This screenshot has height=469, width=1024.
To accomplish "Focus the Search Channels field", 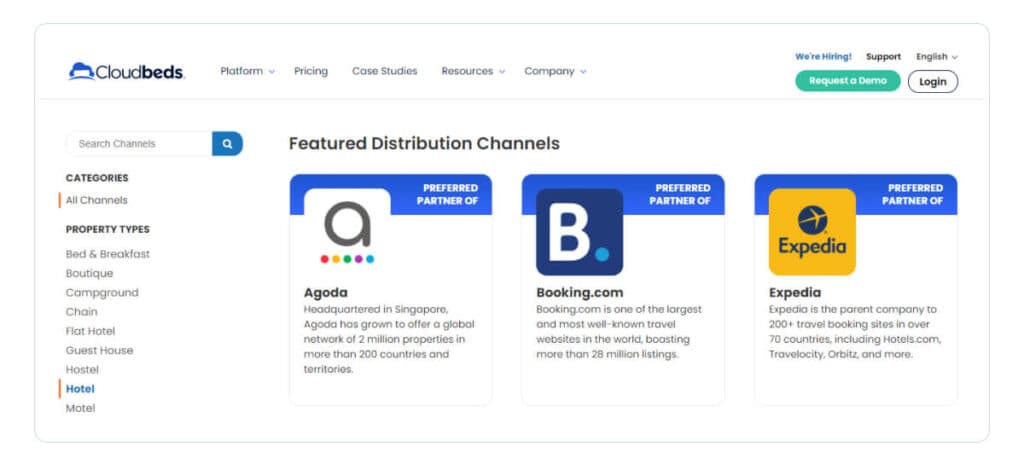I will (x=139, y=144).
